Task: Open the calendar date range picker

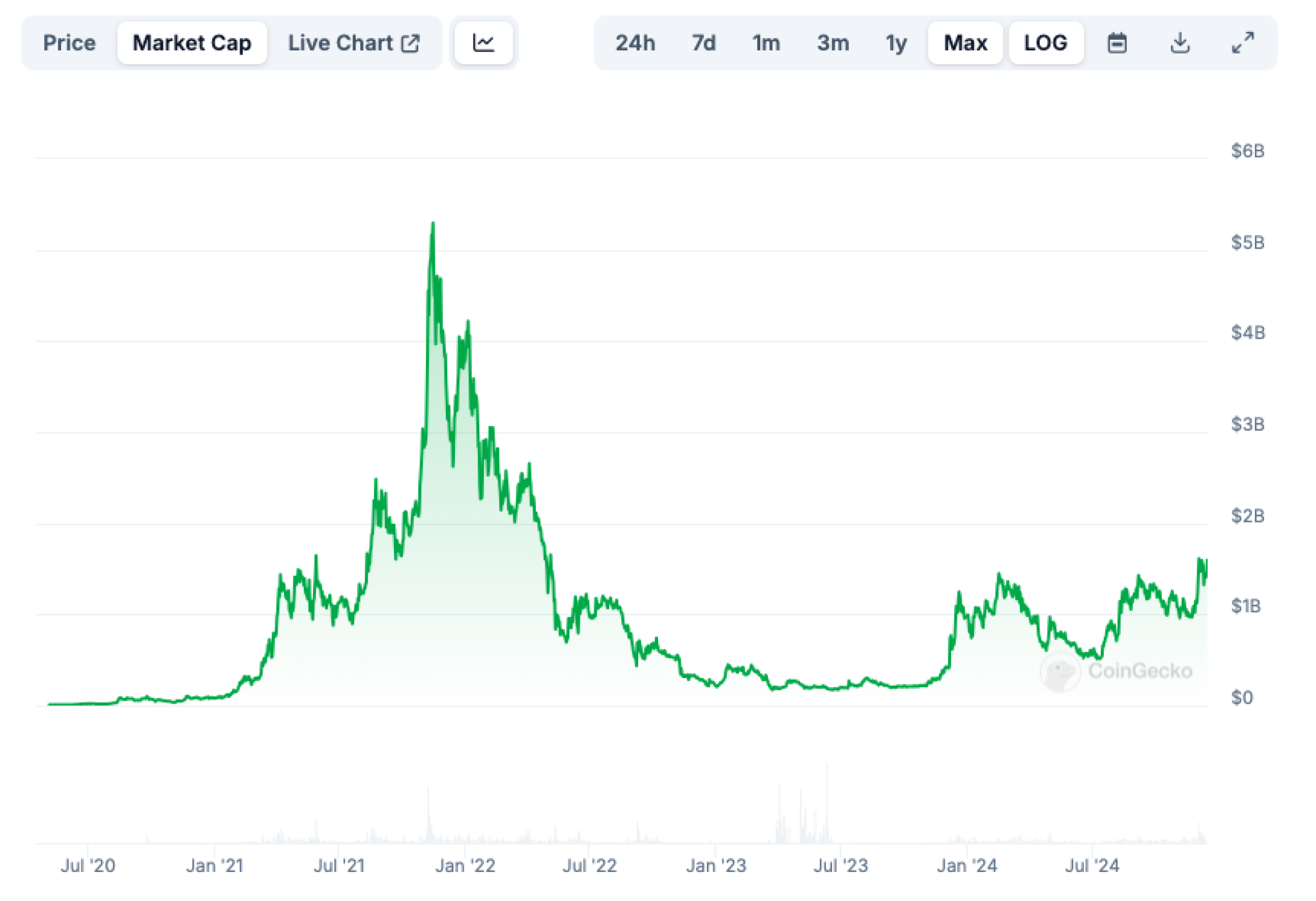Action: pos(1117,43)
